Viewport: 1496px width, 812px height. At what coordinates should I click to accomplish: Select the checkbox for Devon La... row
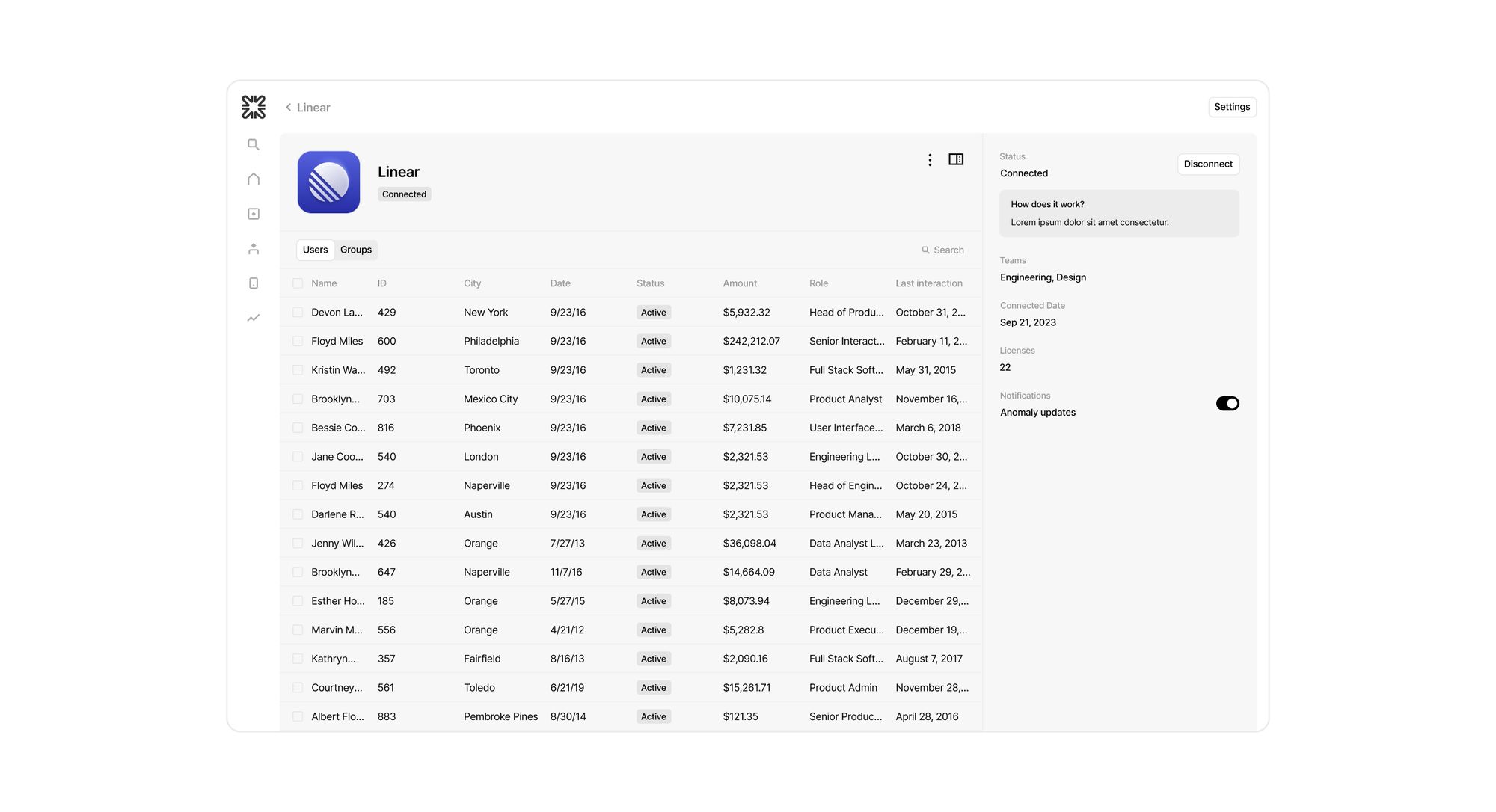[298, 313]
